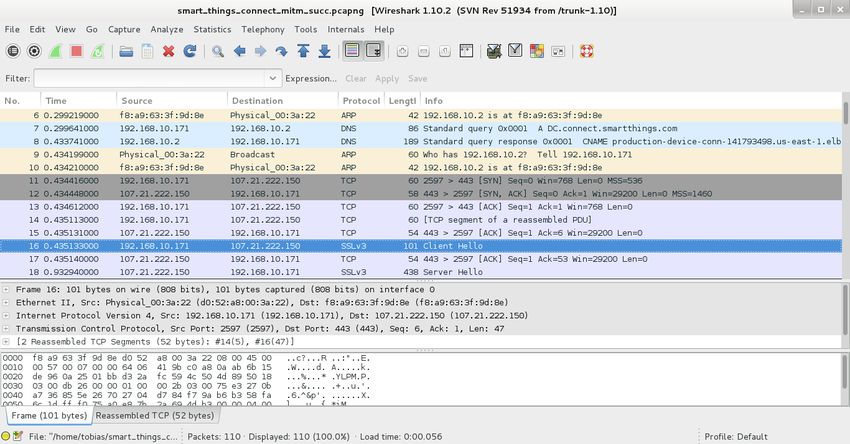The image size is (850, 444).
Task: Click the filter Apply button
Action: tap(387, 79)
